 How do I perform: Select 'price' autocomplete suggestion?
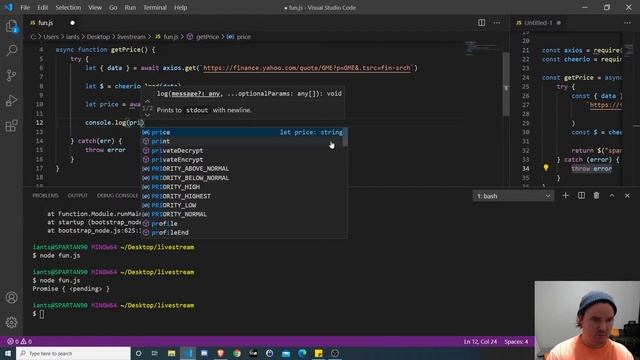click(244, 132)
